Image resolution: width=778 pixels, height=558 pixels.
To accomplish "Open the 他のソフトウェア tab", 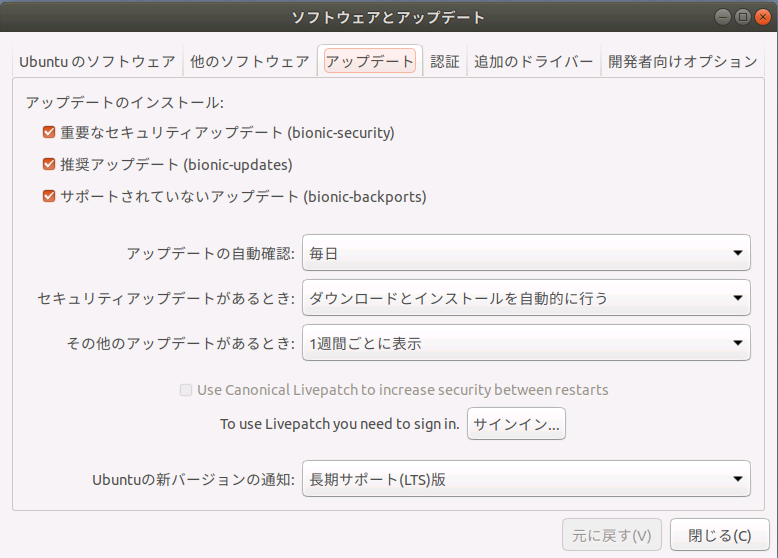I will coord(250,62).
